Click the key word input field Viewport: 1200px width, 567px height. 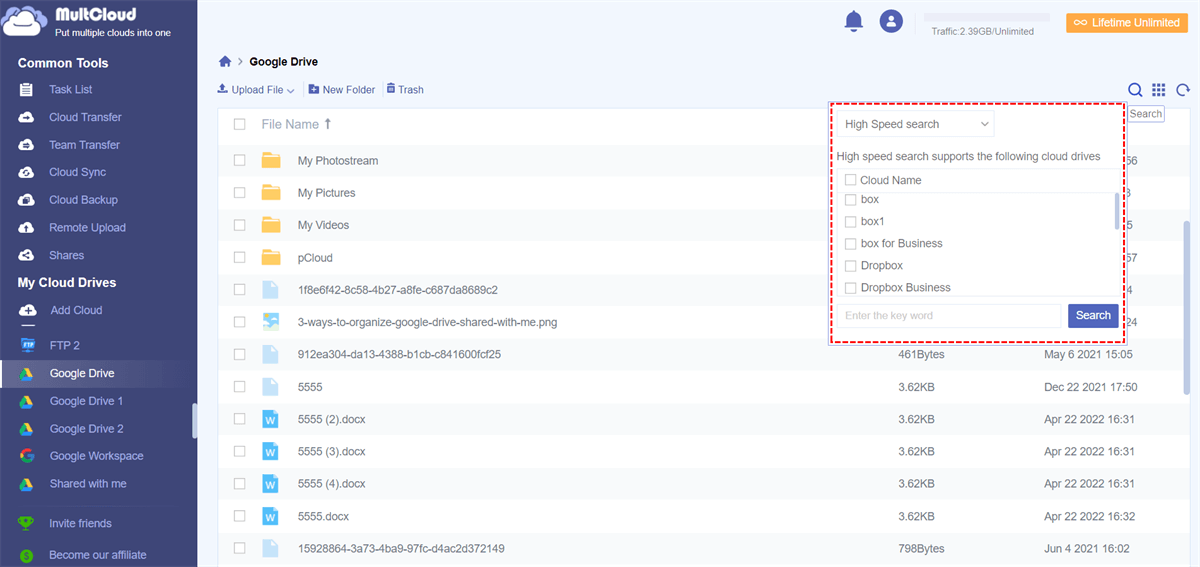point(949,316)
